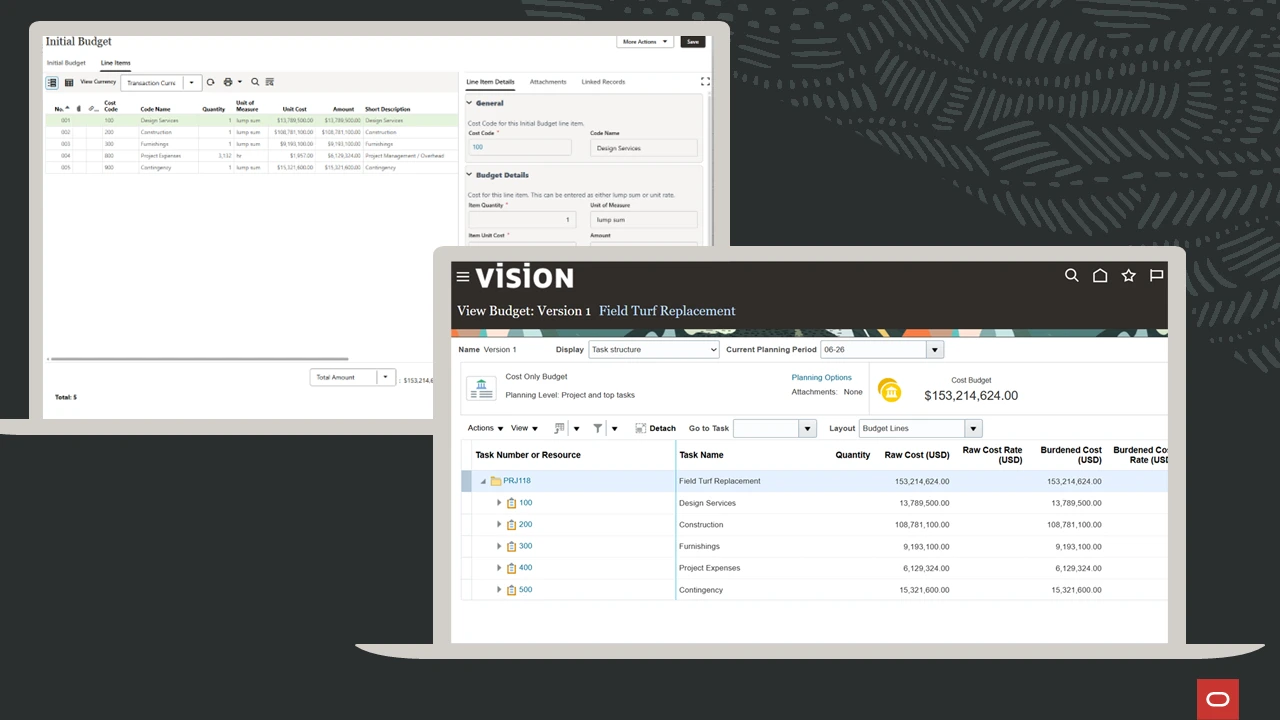Image resolution: width=1280 pixels, height=720 pixels.
Task: Open the Vision hamburger navigation menu
Action: pyautogui.click(x=462, y=277)
